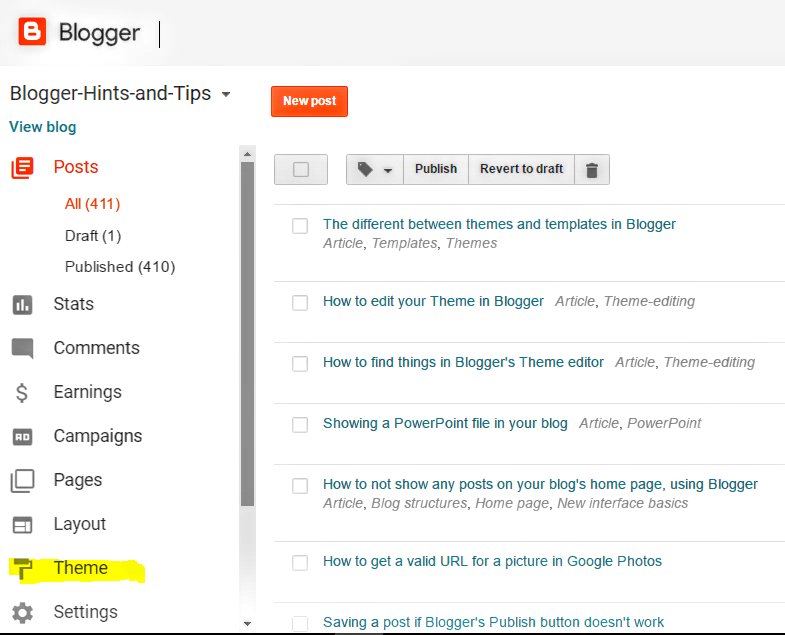Click 'Blog structures' label text
The height and width of the screenshot is (635, 785).
[x=419, y=503]
